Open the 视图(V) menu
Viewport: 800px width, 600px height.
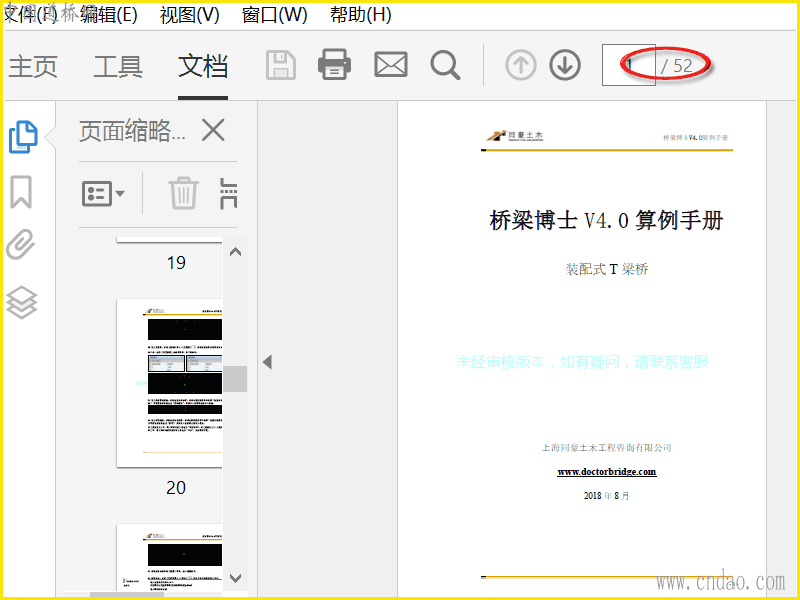click(189, 15)
